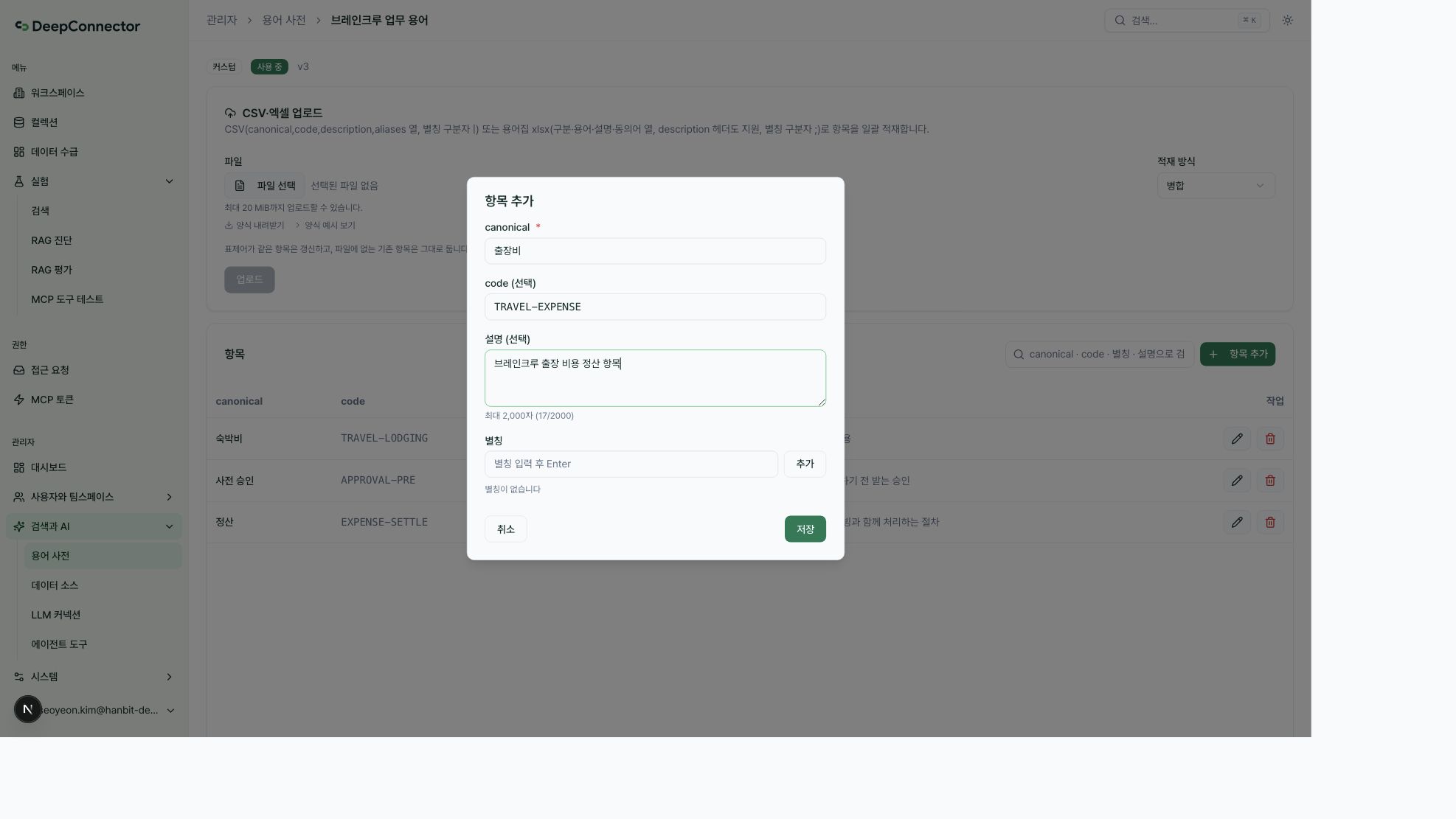The height and width of the screenshot is (819, 1456).
Task: Edit the 숙박비 row with pencil icon
Action: (1237, 439)
